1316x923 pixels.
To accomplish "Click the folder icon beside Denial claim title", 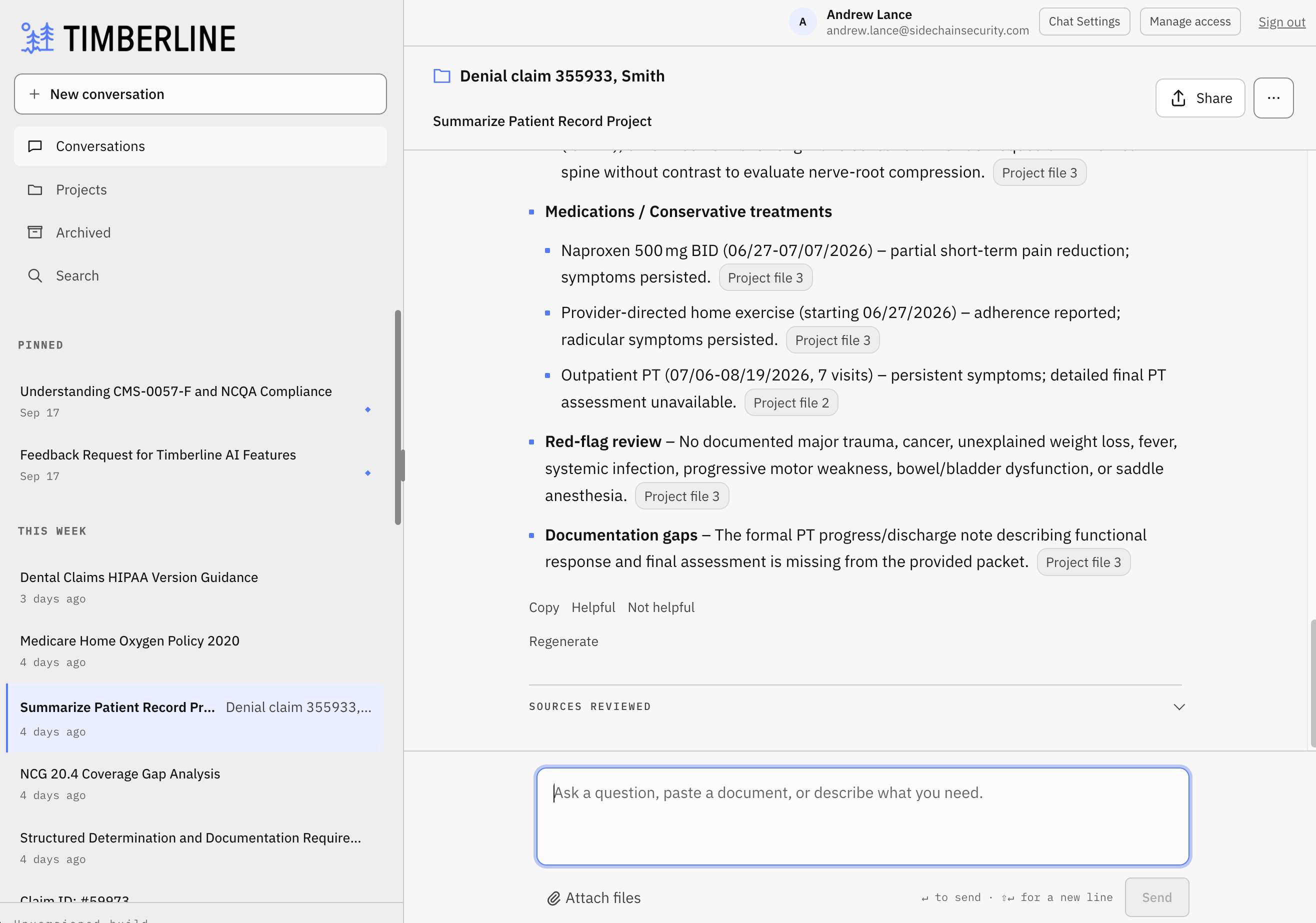I will pyautogui.click(x=441, y=75).
